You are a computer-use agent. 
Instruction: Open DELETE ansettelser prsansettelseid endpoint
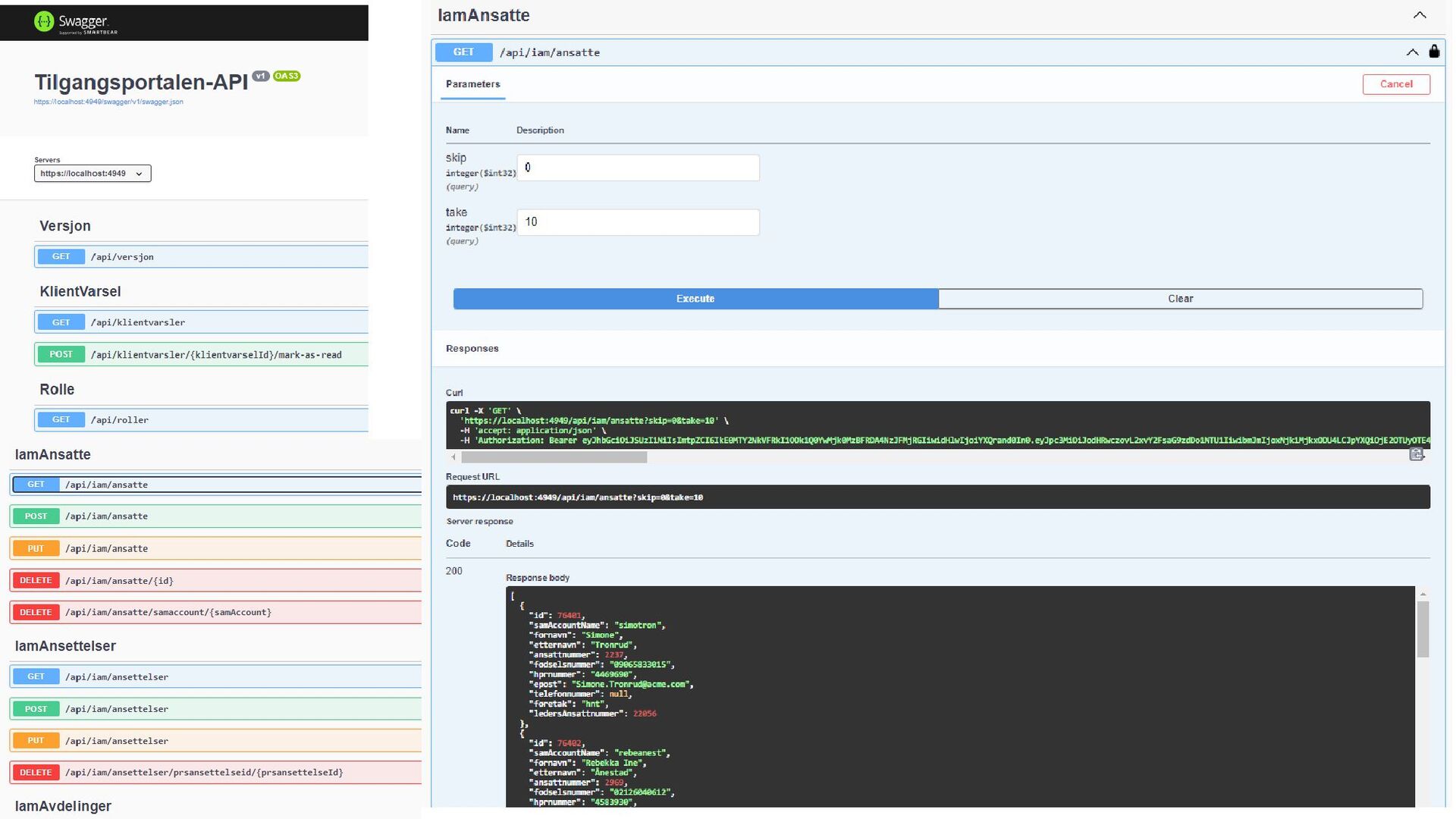(x=216, y=772)
